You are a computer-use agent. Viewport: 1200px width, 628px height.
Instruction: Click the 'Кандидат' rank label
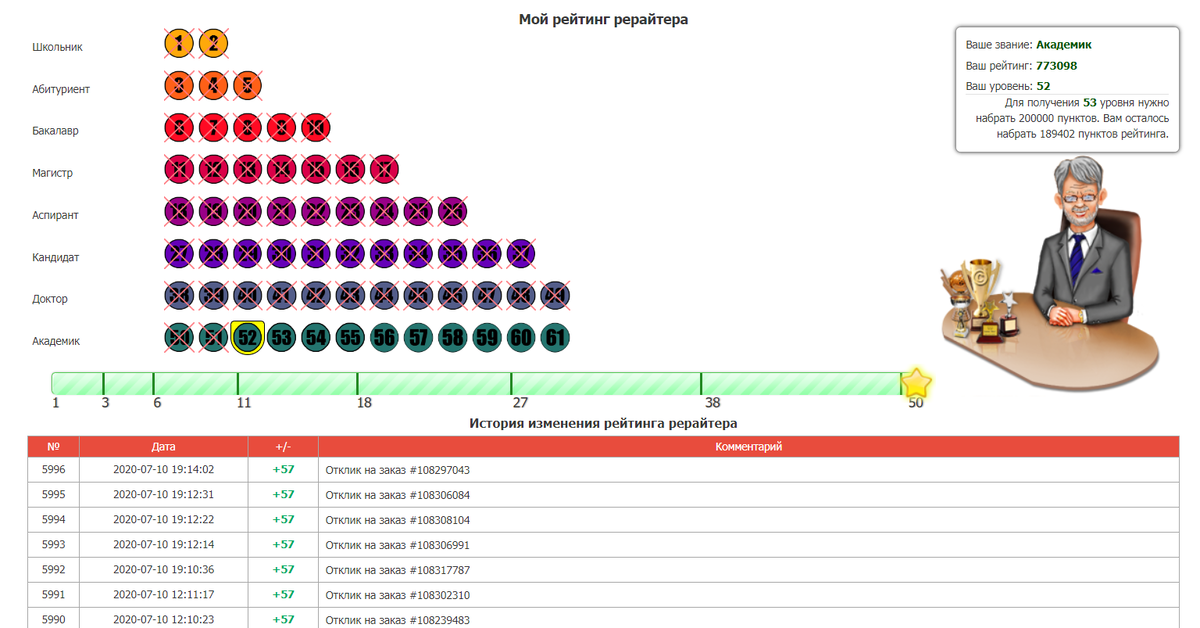click(56, 257)
